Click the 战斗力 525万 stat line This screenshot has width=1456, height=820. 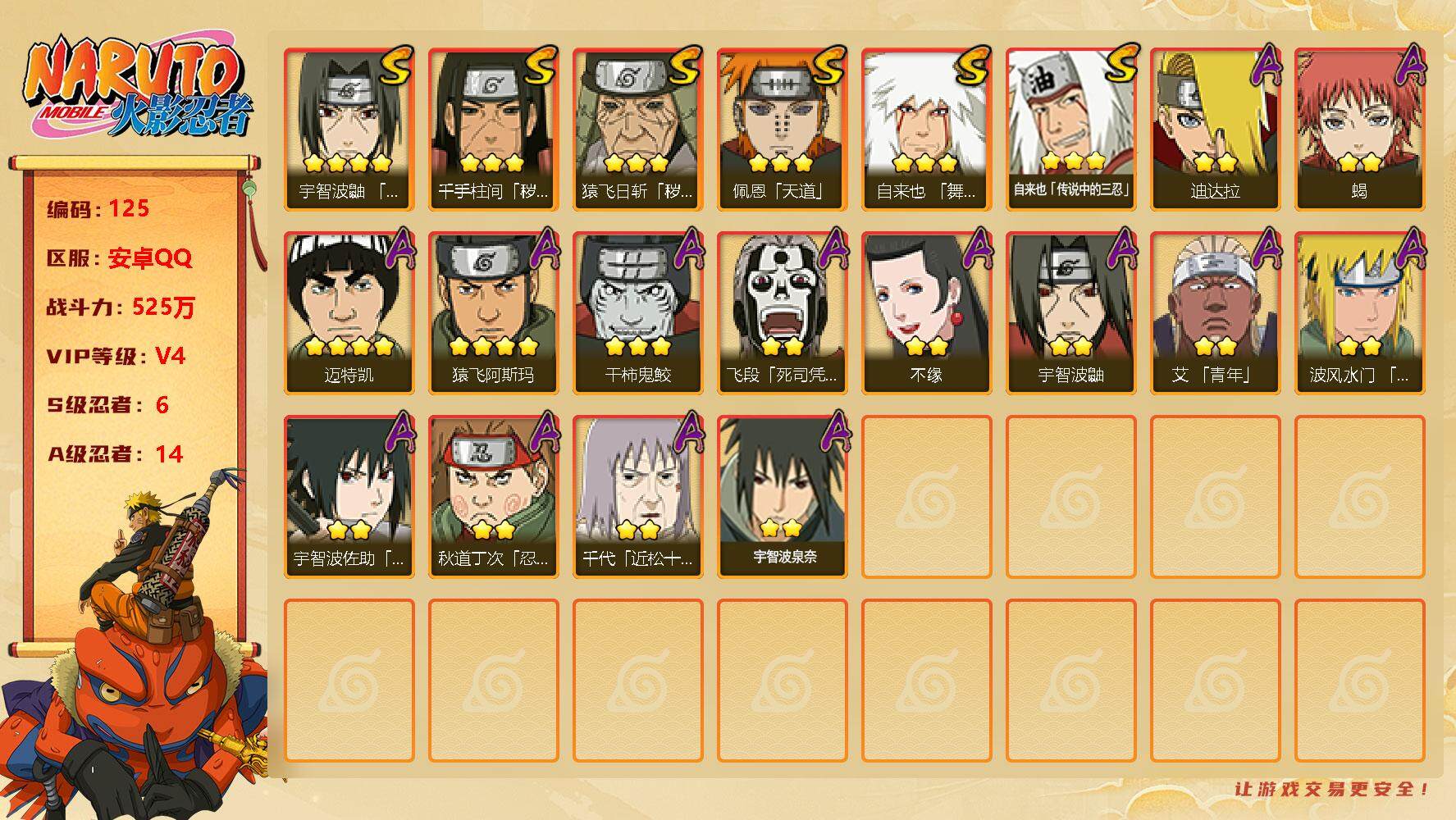point(121,307)
